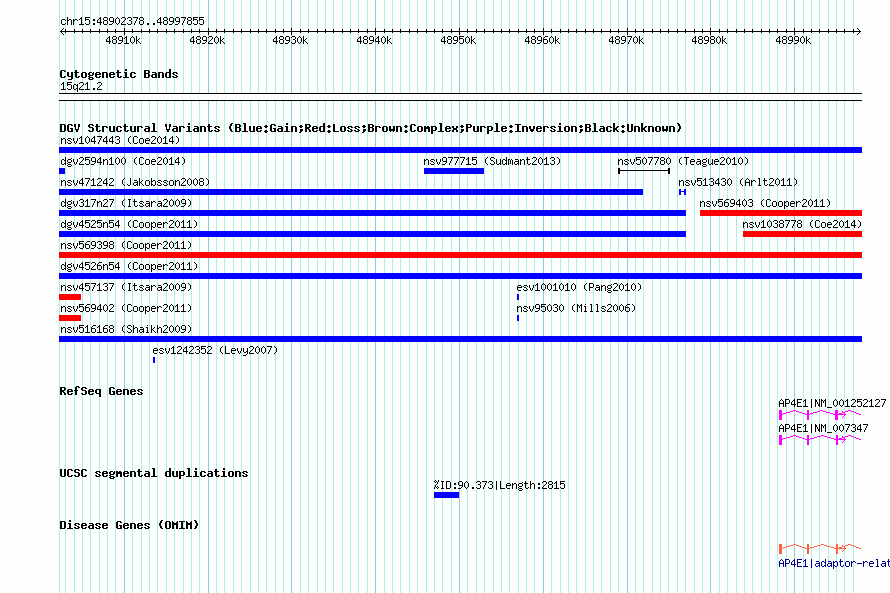
Task: Open the AP4E1|adaptor-relat OMIM gene link
Action: click(834, 563)
